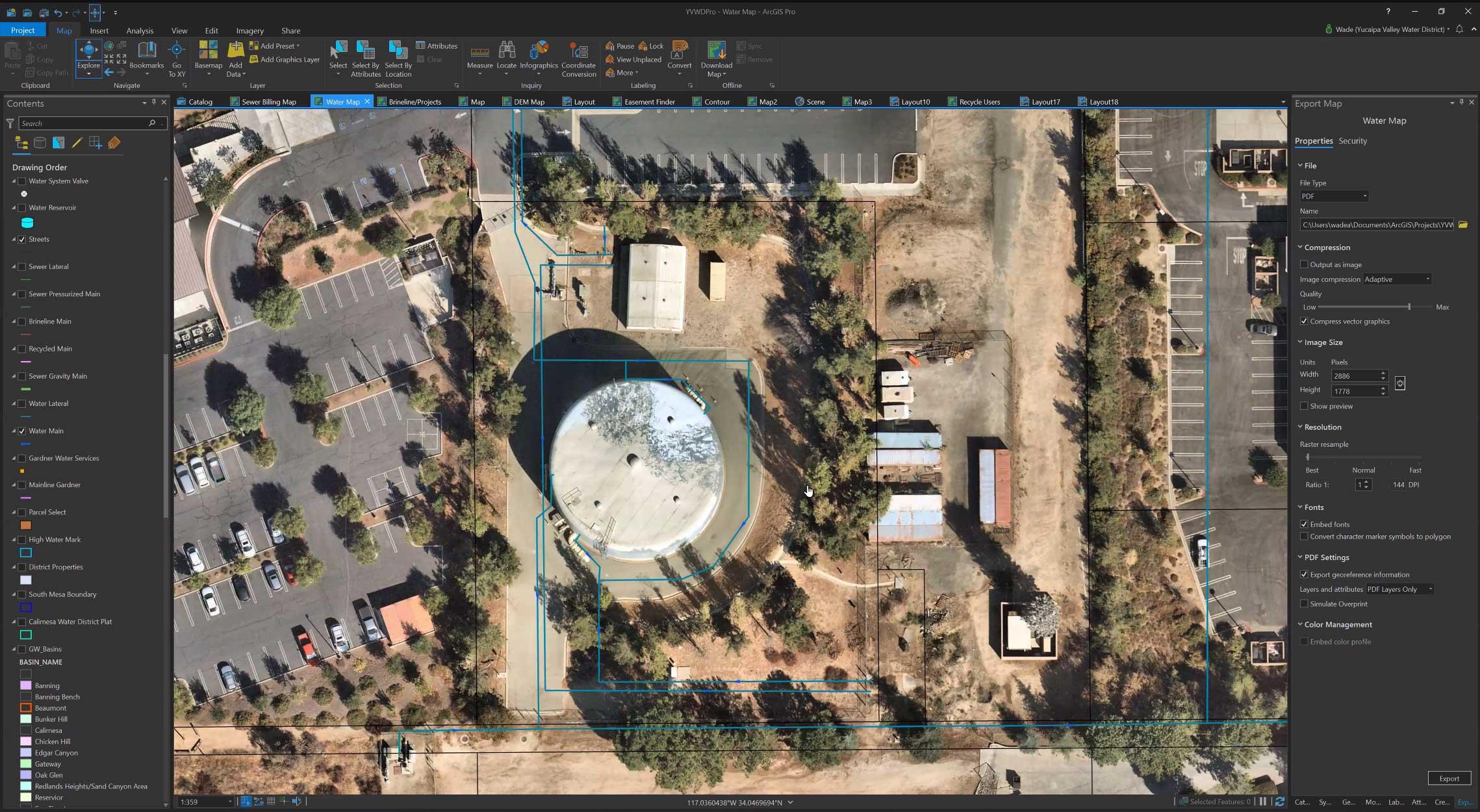Open Layers and attributes dropdown
This screenshot has height=812, width=1480.
[x=1399, y=589]
